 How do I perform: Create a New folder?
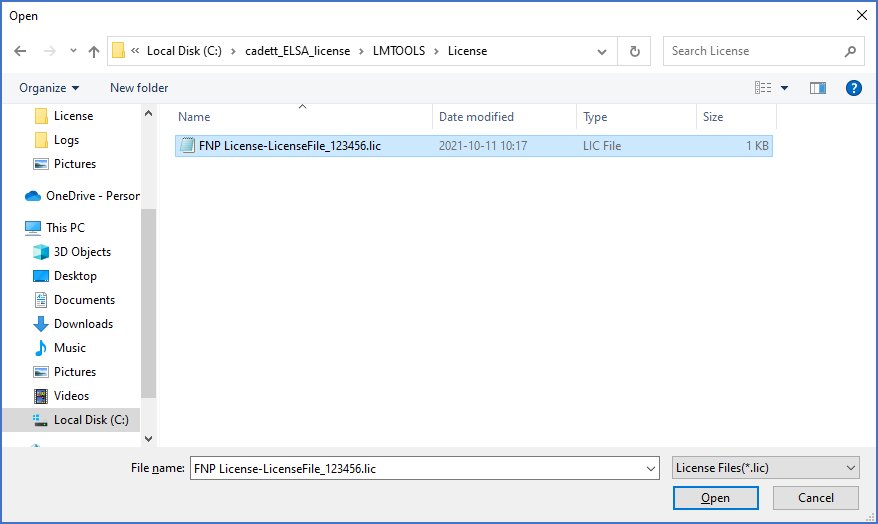point(139,88)
